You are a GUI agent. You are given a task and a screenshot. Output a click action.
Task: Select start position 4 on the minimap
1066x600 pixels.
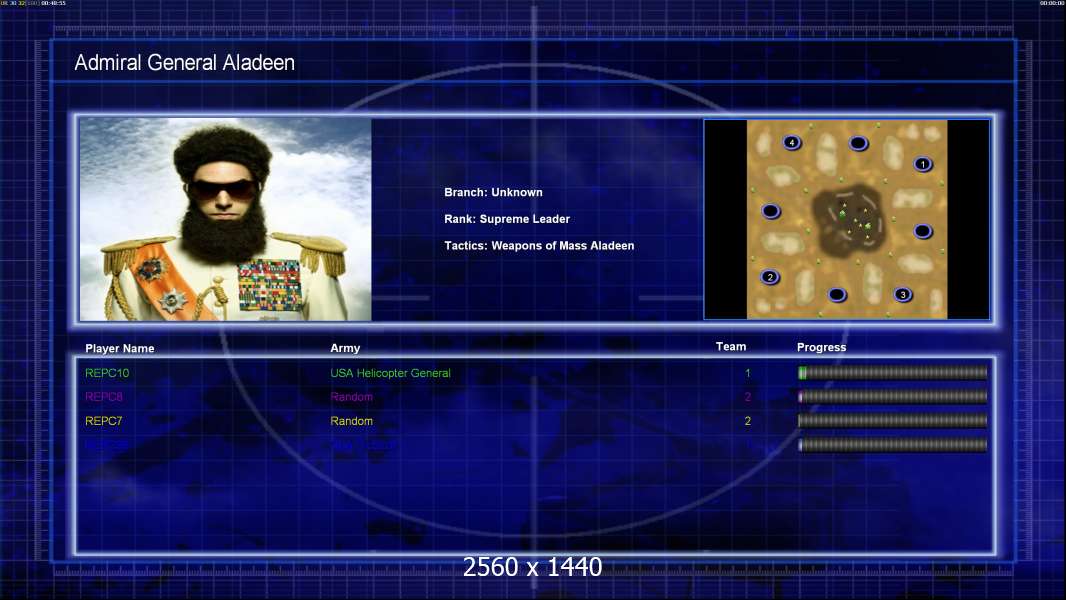tap(792, 142)
